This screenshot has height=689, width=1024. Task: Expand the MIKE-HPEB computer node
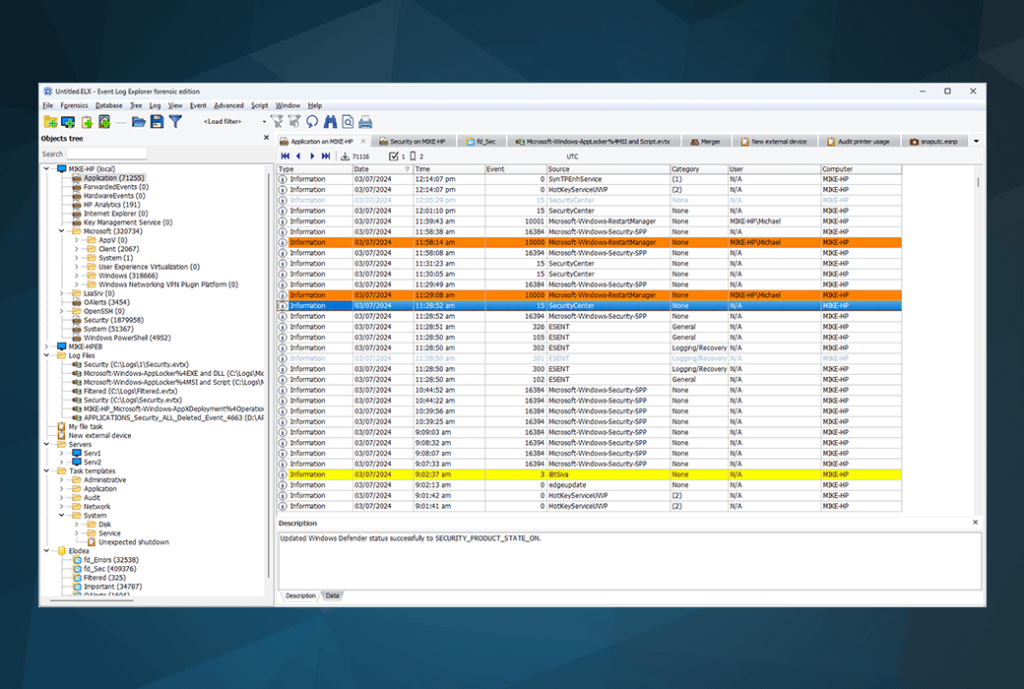click(x=47, y=347)
